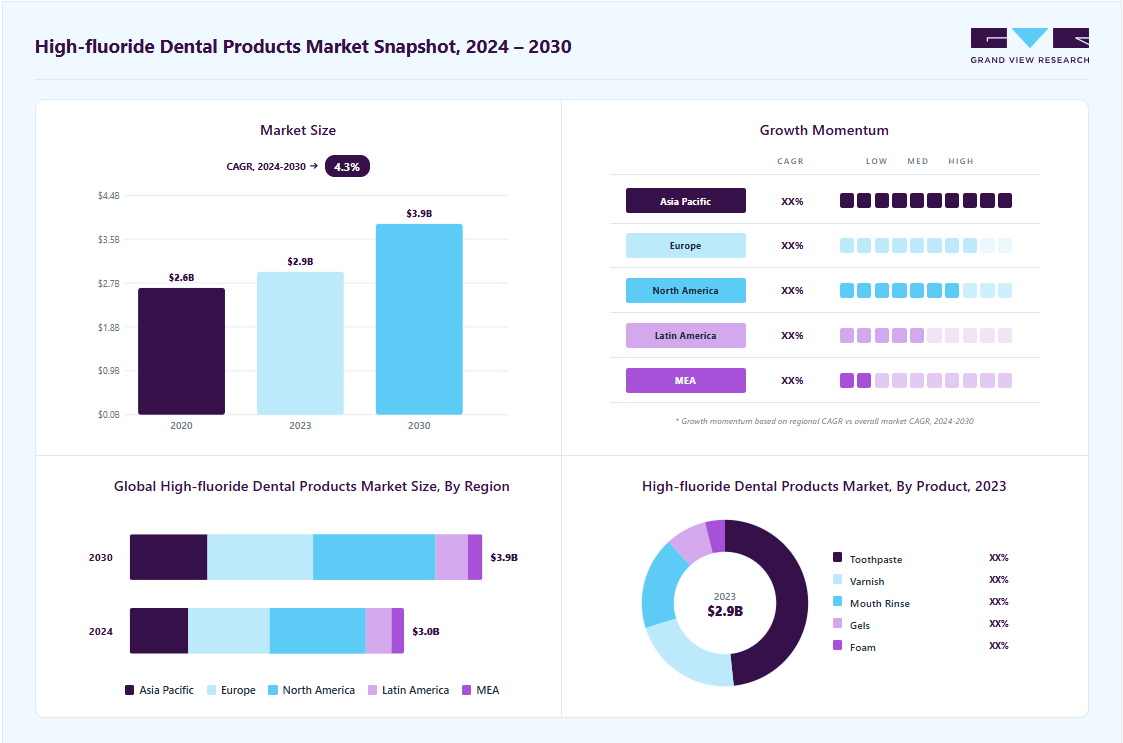Click the Europe growth momentum label

[685, 246]
